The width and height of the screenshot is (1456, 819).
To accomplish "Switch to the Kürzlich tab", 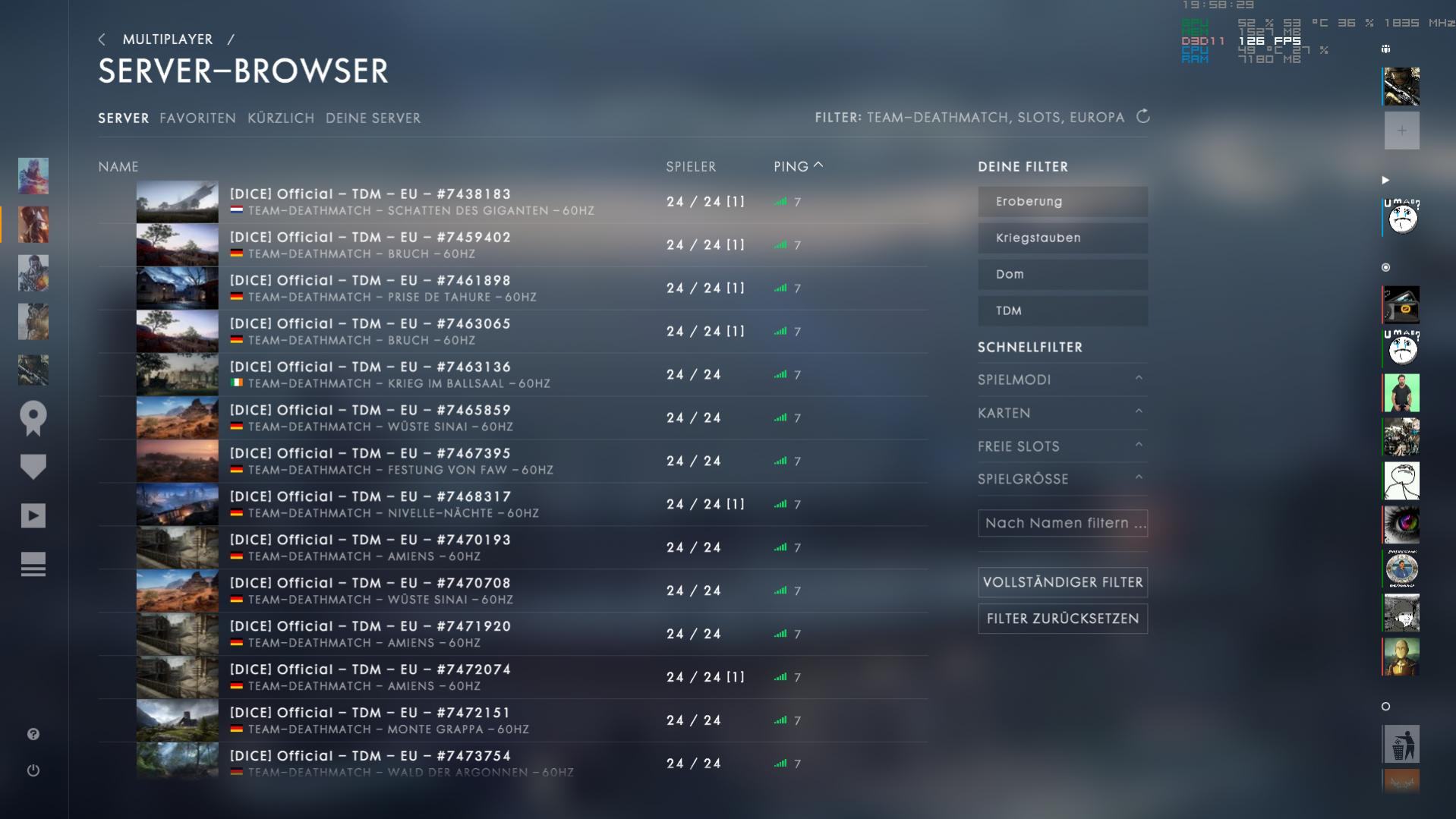I will (281, 118).
